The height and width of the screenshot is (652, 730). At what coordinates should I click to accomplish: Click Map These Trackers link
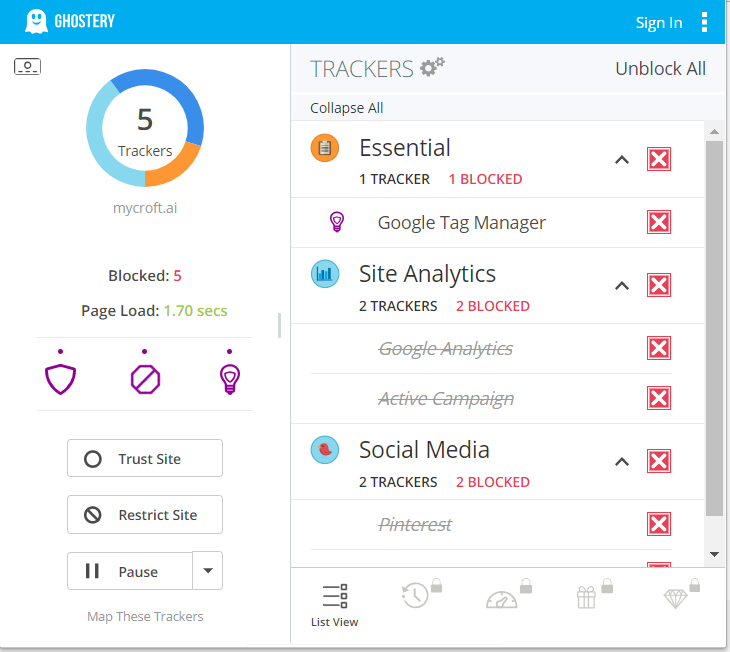coord(145,616)
